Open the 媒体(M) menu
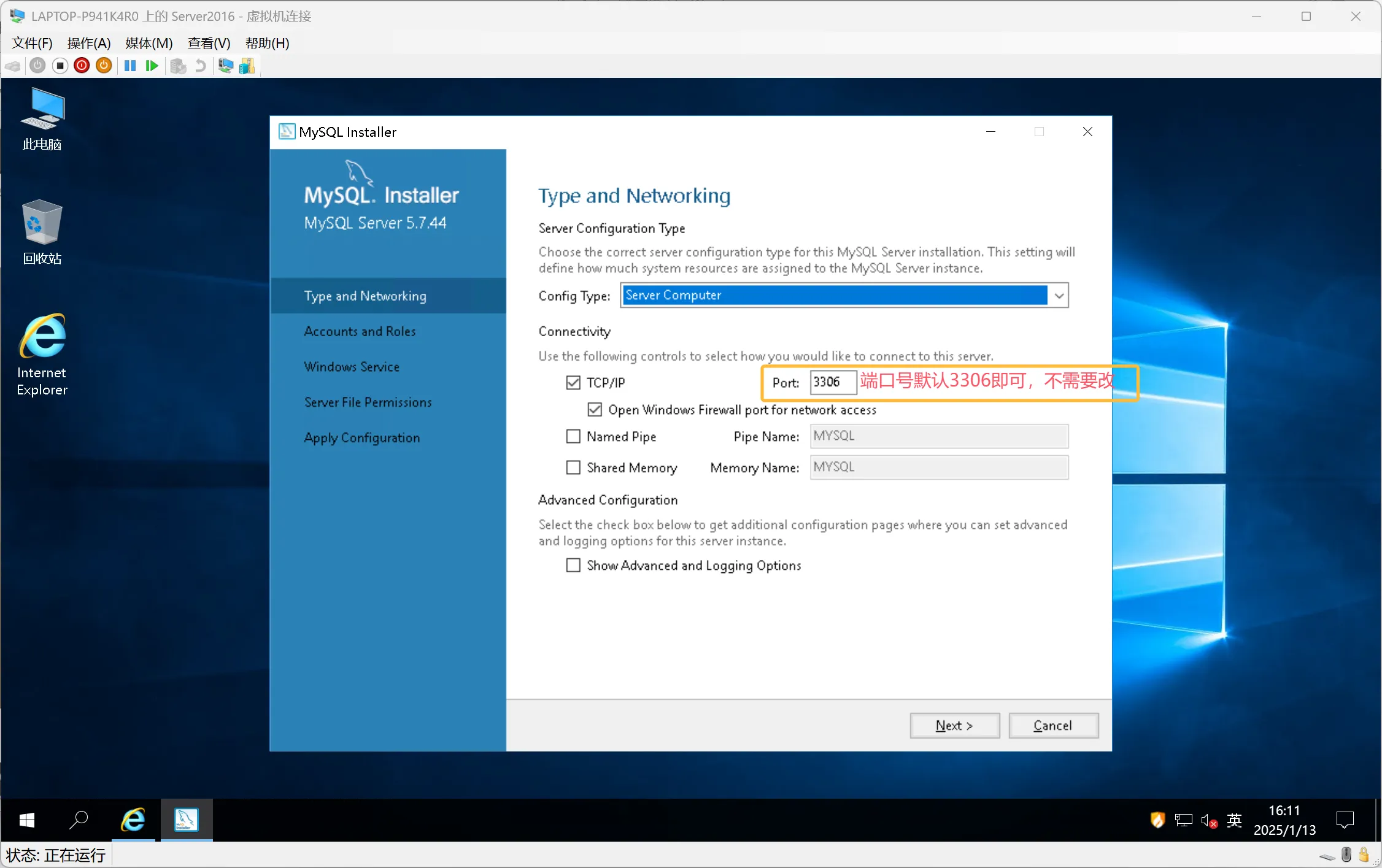This screenshot has width=1382, height=868. pyautogui.click(x=149, y=43)
